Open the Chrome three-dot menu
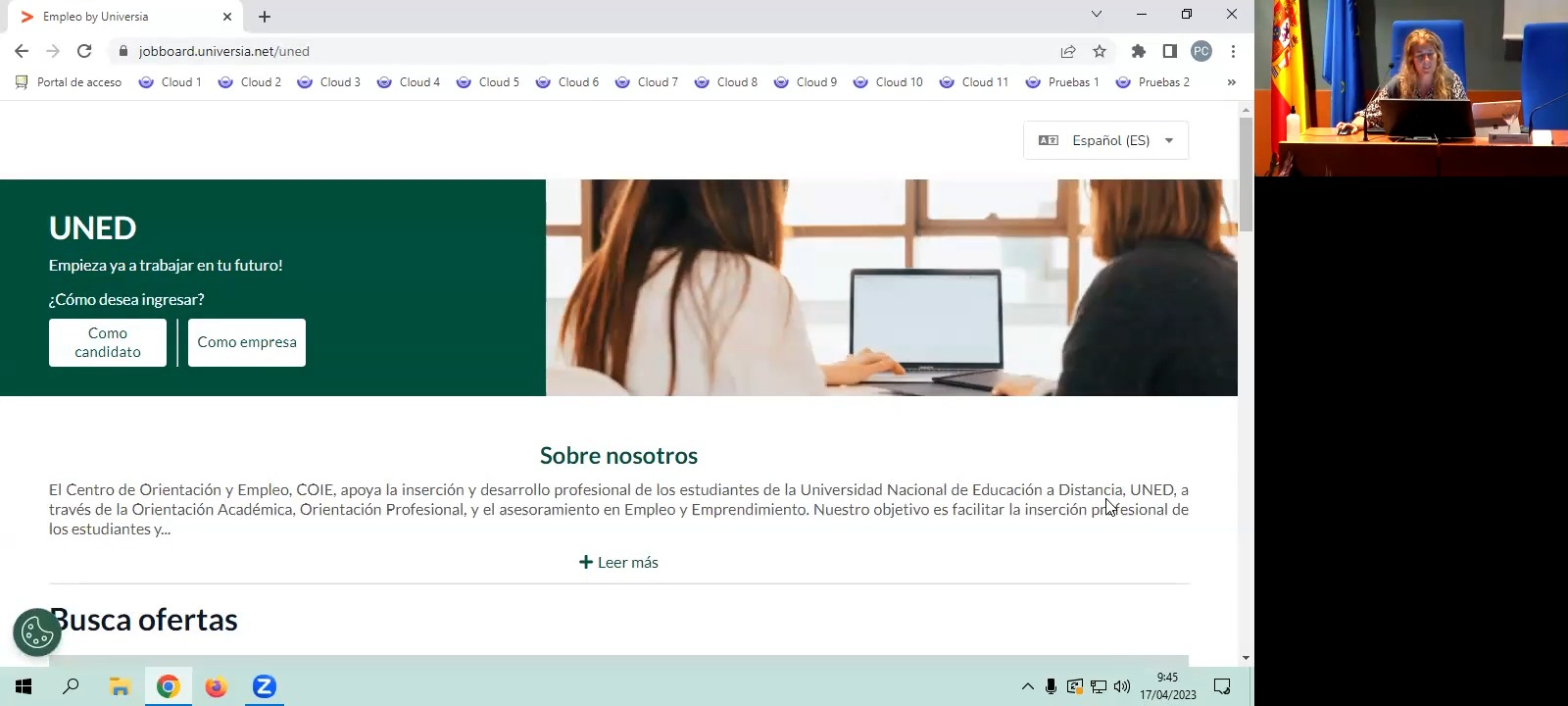The width and height of the screenshot is (1568, 706). [1233, 51]
